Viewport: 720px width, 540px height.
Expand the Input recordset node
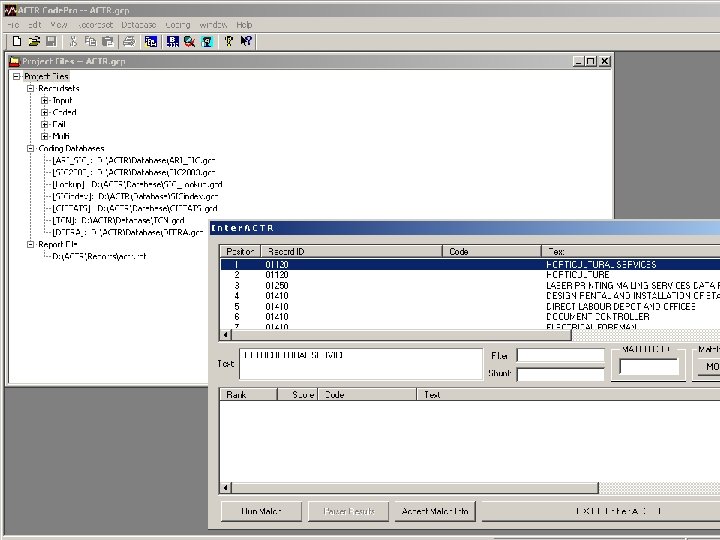[45, 100]
